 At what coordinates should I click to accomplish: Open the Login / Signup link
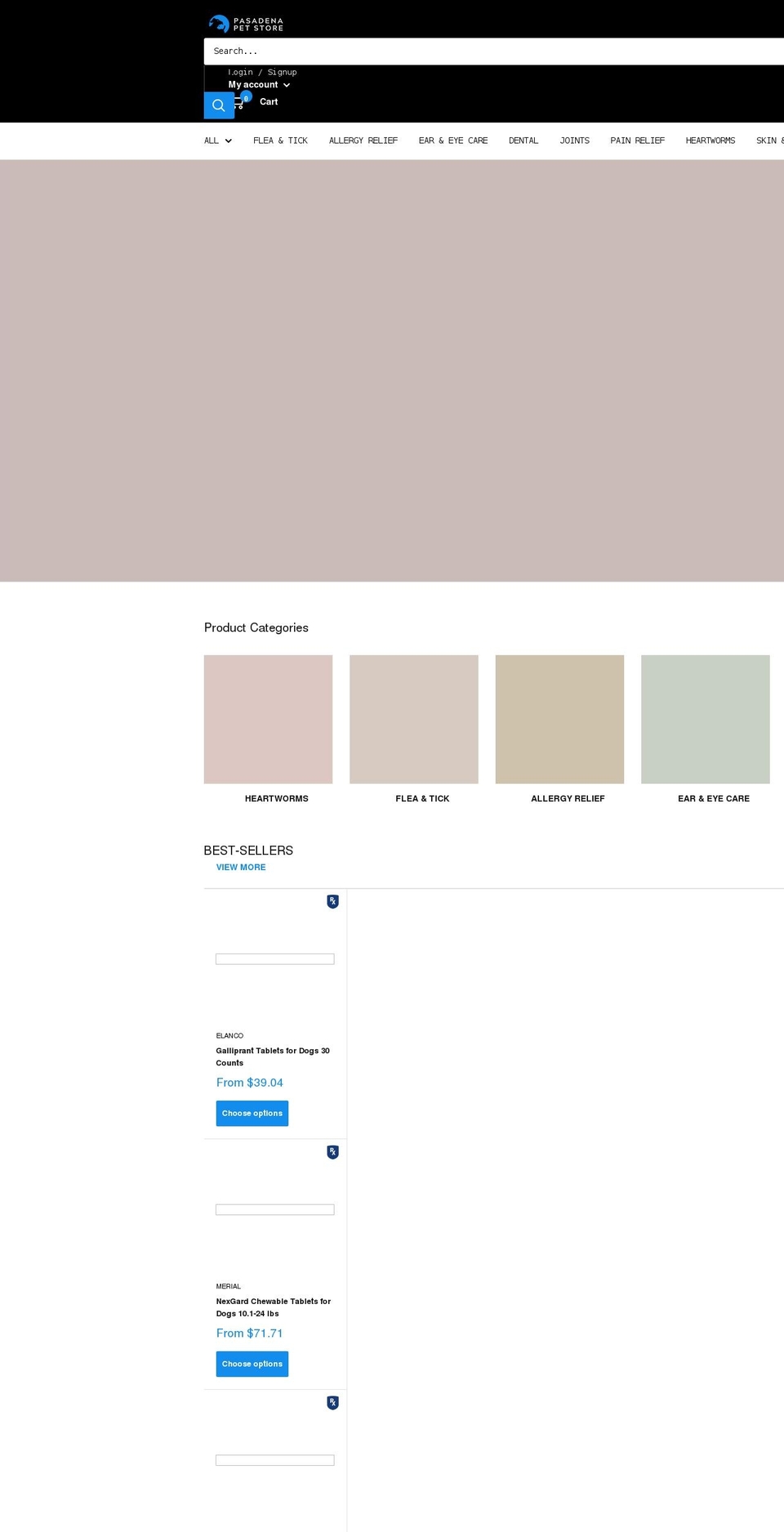262,72
